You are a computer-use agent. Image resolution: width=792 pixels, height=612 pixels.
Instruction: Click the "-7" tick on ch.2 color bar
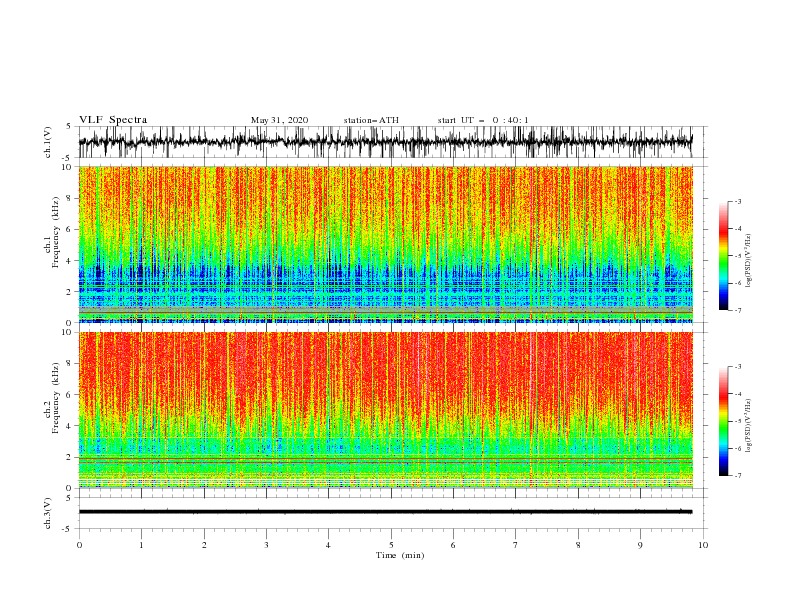tap(737, 476)
